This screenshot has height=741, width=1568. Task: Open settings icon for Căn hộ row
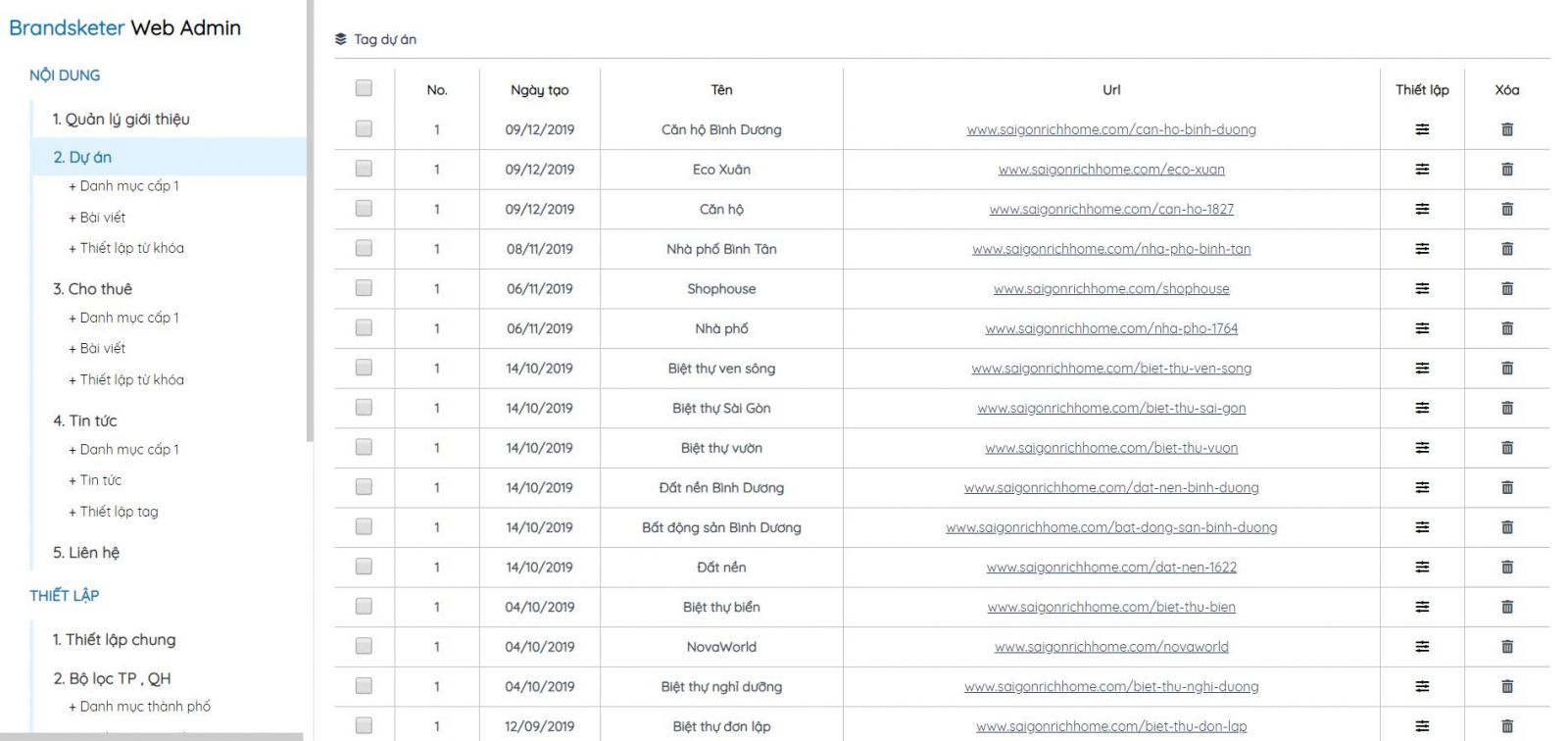click(x=1422, y=209)
